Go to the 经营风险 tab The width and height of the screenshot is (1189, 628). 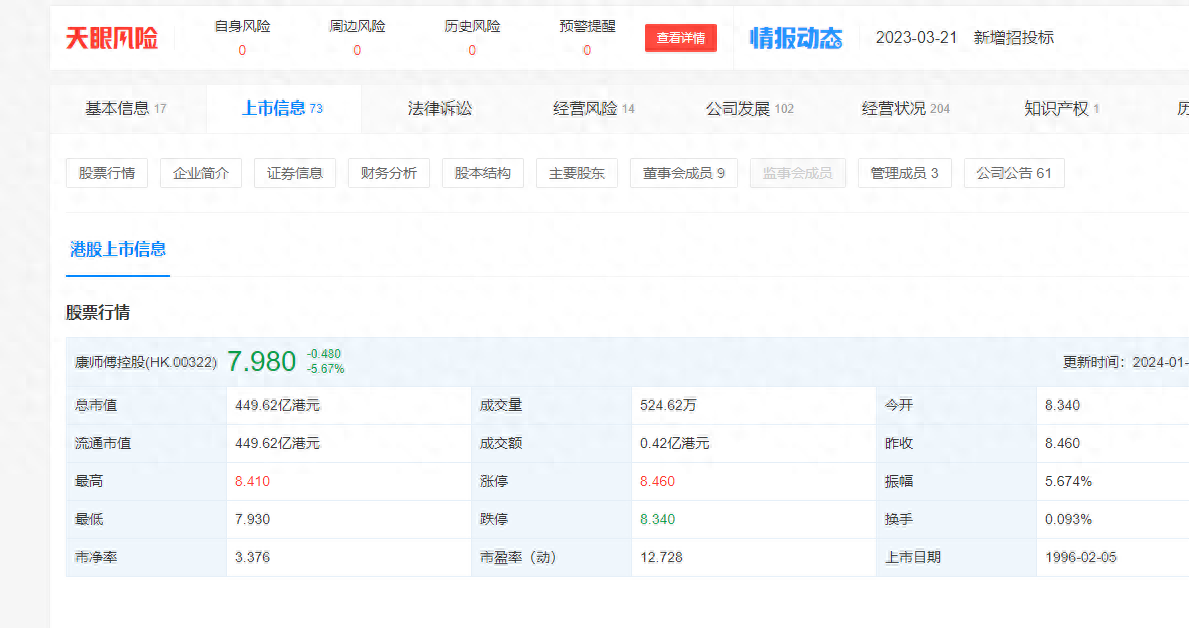click(593, 109)
